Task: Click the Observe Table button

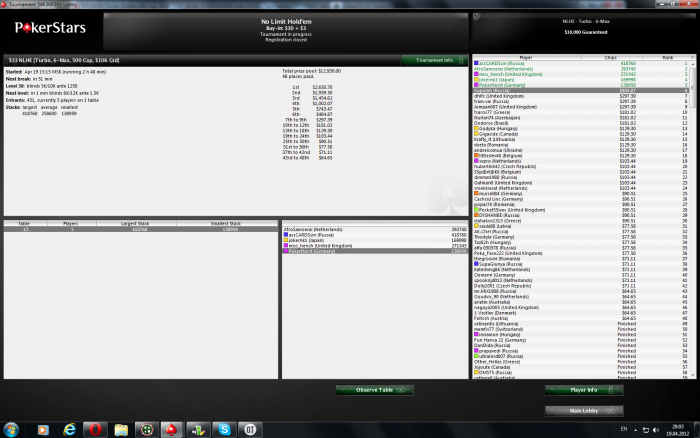Action: pos(375,390)
